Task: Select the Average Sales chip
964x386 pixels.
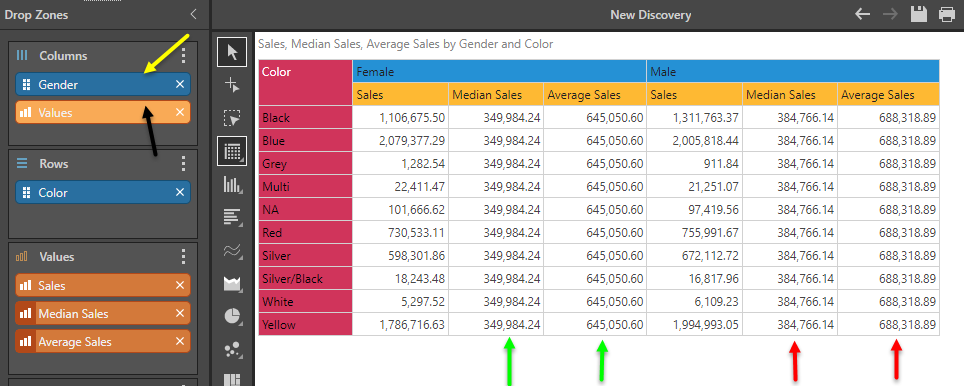Action: tap(103, 341)
